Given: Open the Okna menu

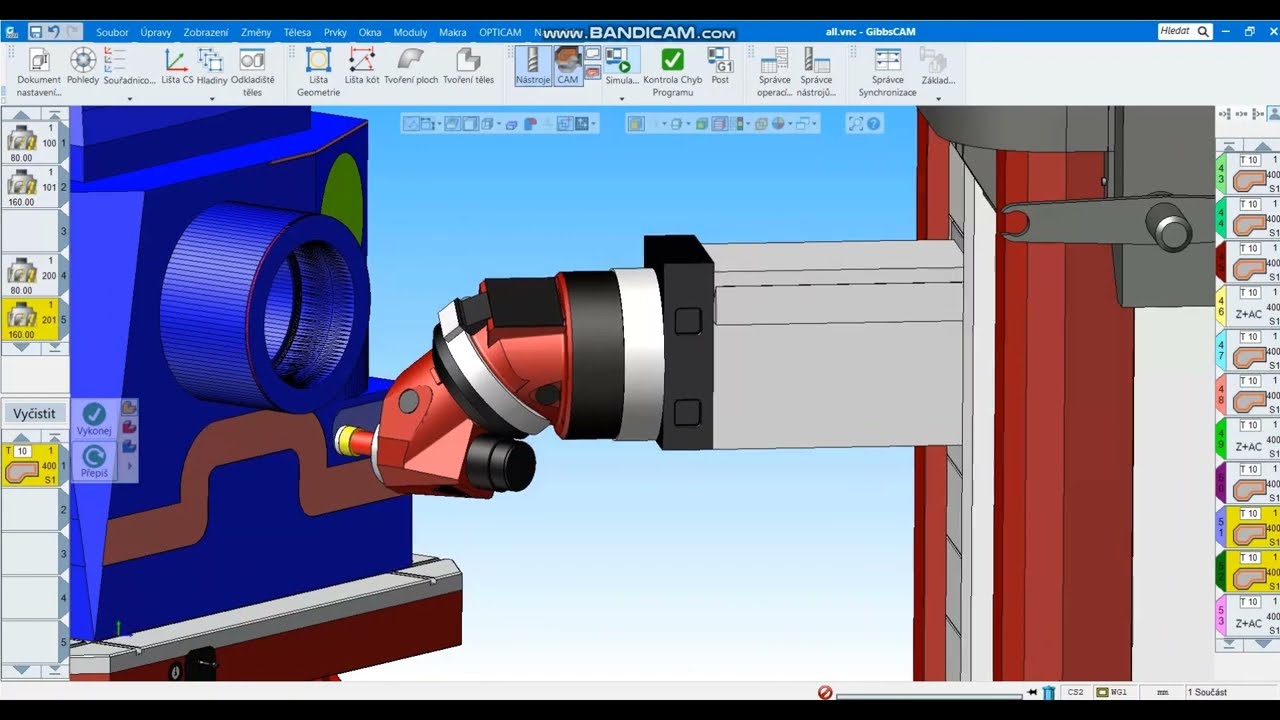Looking at the screenshot, I should click(370, 32).
